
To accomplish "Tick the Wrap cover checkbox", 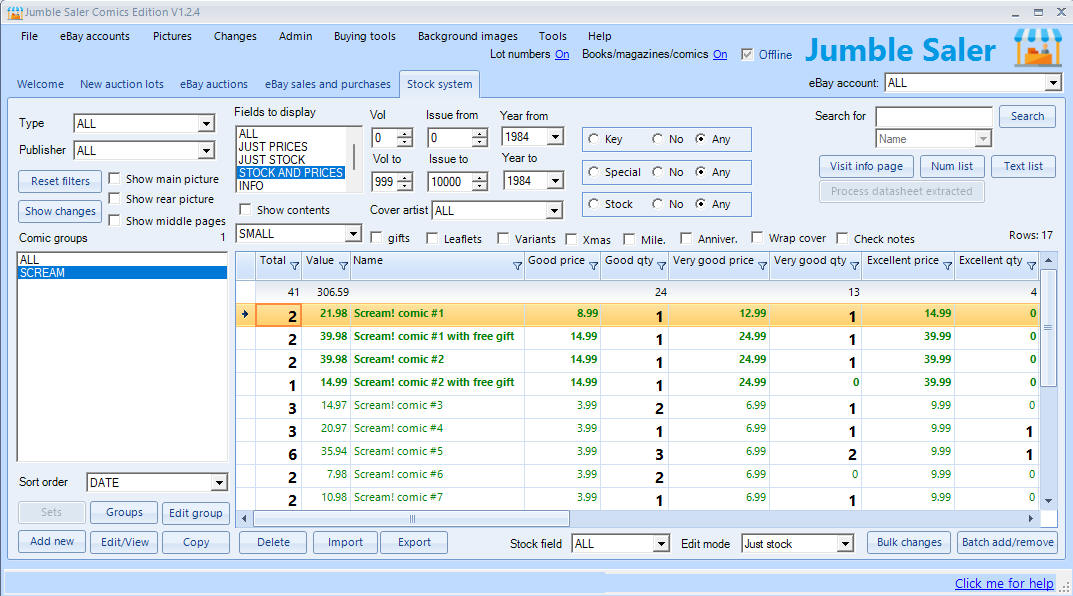I will point(757,237).
